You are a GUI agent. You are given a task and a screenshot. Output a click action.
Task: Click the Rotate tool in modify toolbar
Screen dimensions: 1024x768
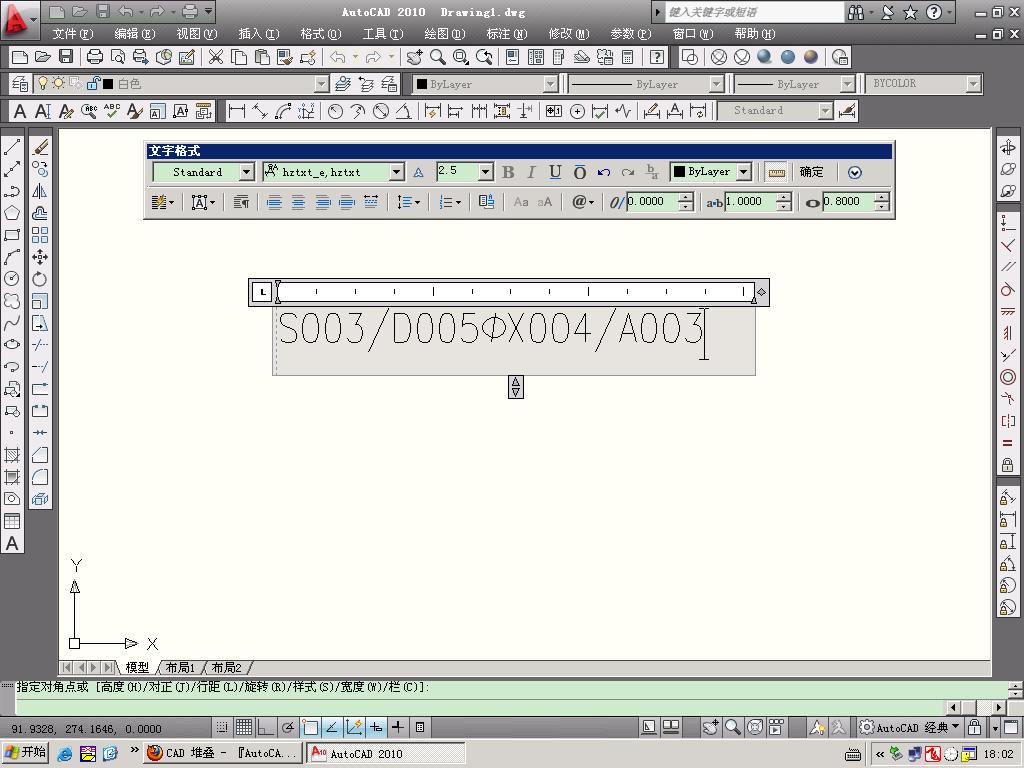click(40, 279)
